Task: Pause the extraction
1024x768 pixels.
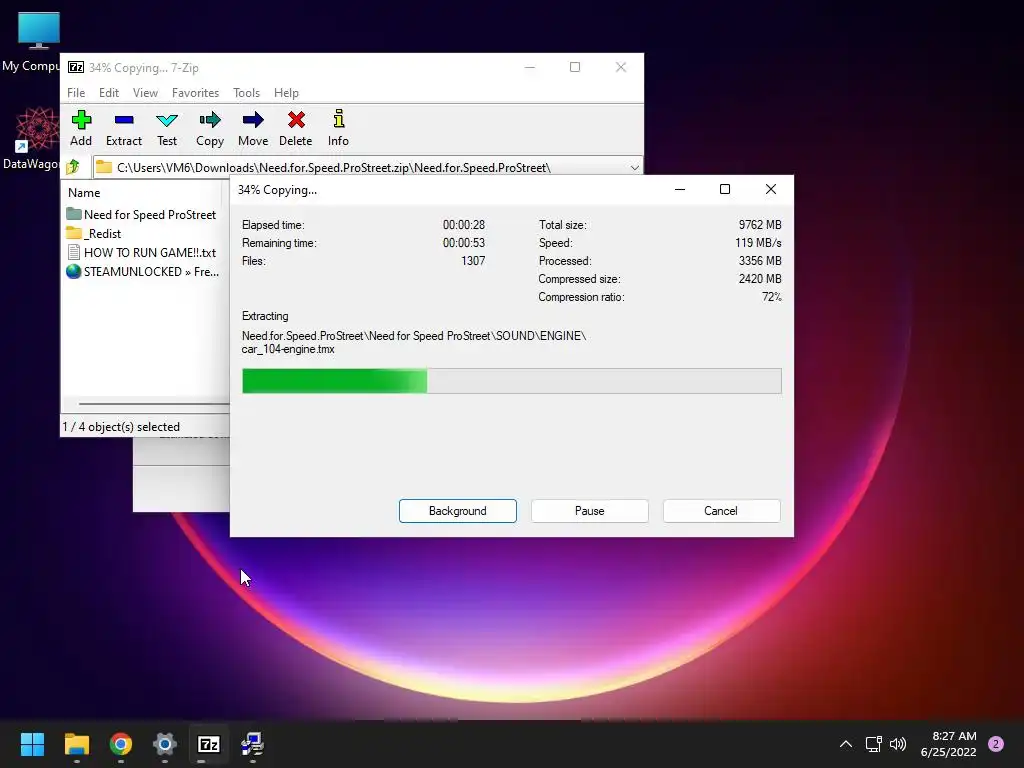Action: pos(590,511)
